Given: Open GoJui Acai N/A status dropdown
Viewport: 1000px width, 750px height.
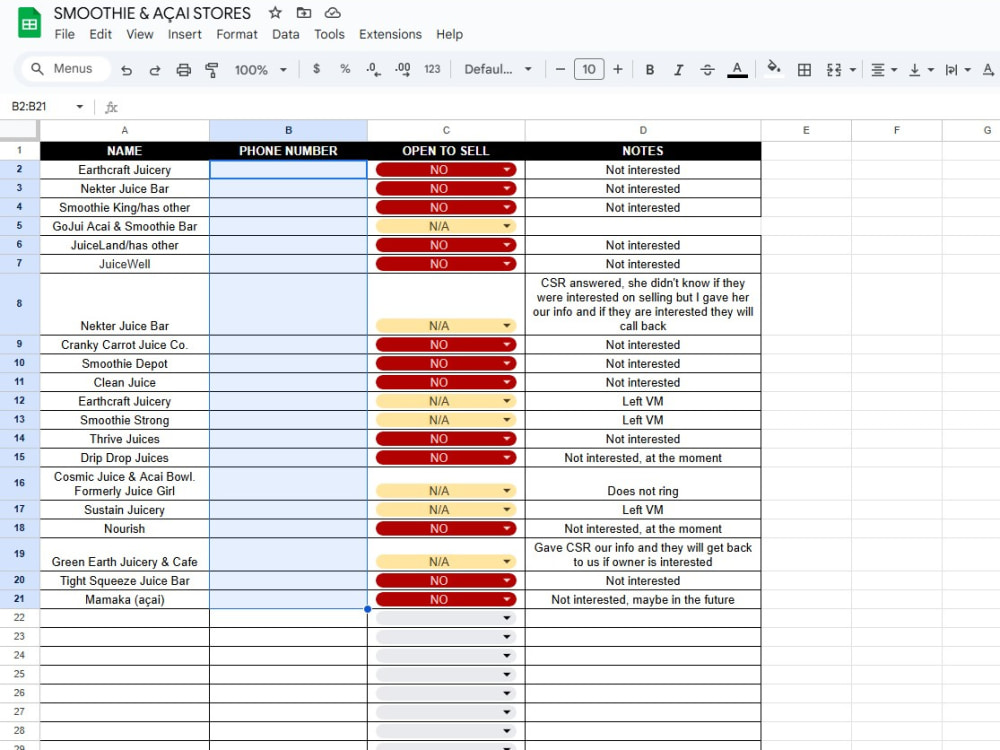Looking at the screenshot, I should [x=446, y=226].
